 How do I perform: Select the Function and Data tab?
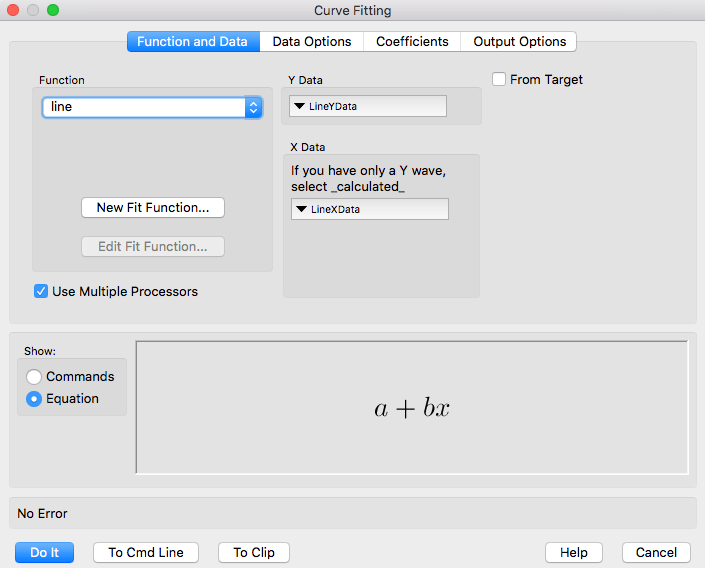pos(192,42)
